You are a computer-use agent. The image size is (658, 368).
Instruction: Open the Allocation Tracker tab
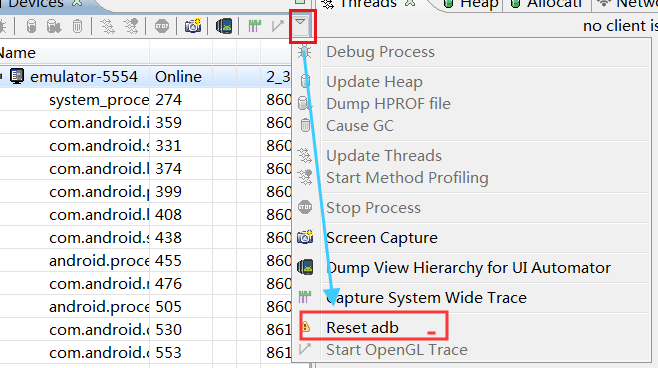548,4
